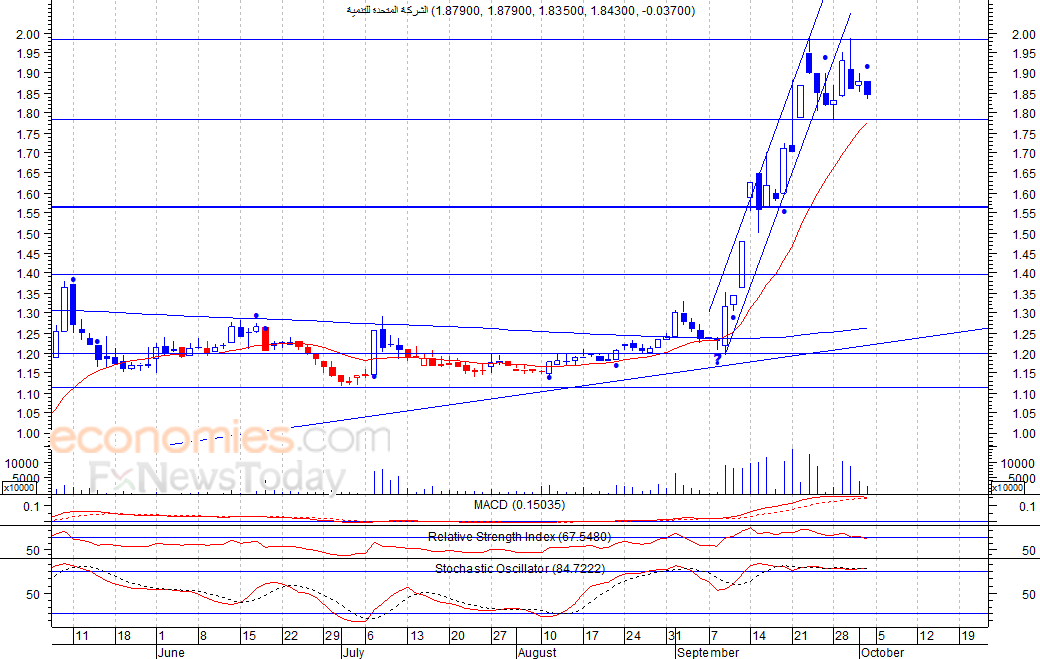
Task: Click the August month label
Action: click(x=537, y=652)
